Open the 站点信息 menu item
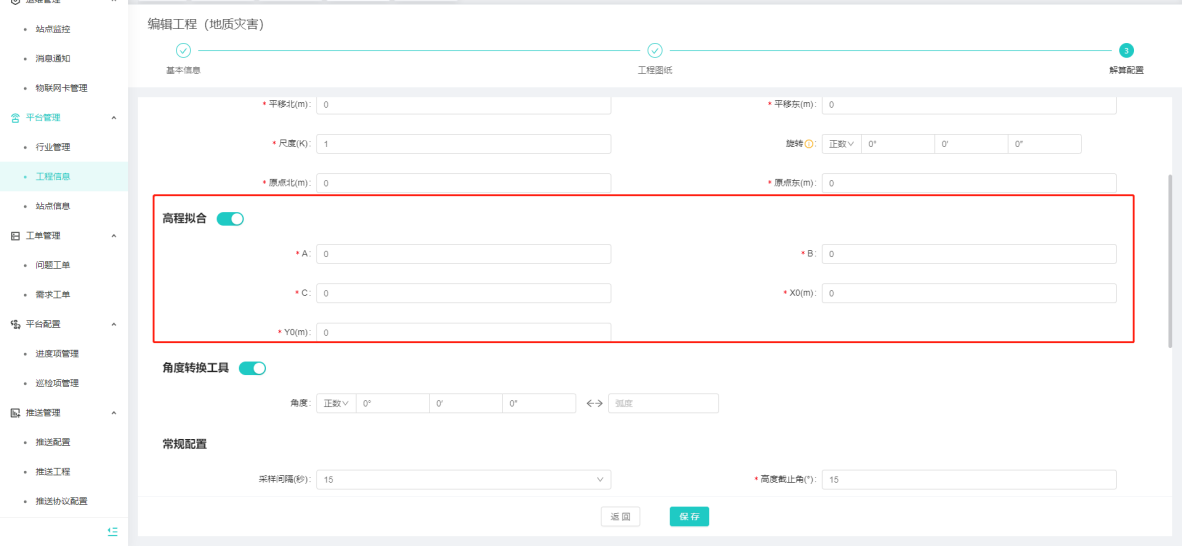Viewport: 1182px width, 546px height. (53, 206)
